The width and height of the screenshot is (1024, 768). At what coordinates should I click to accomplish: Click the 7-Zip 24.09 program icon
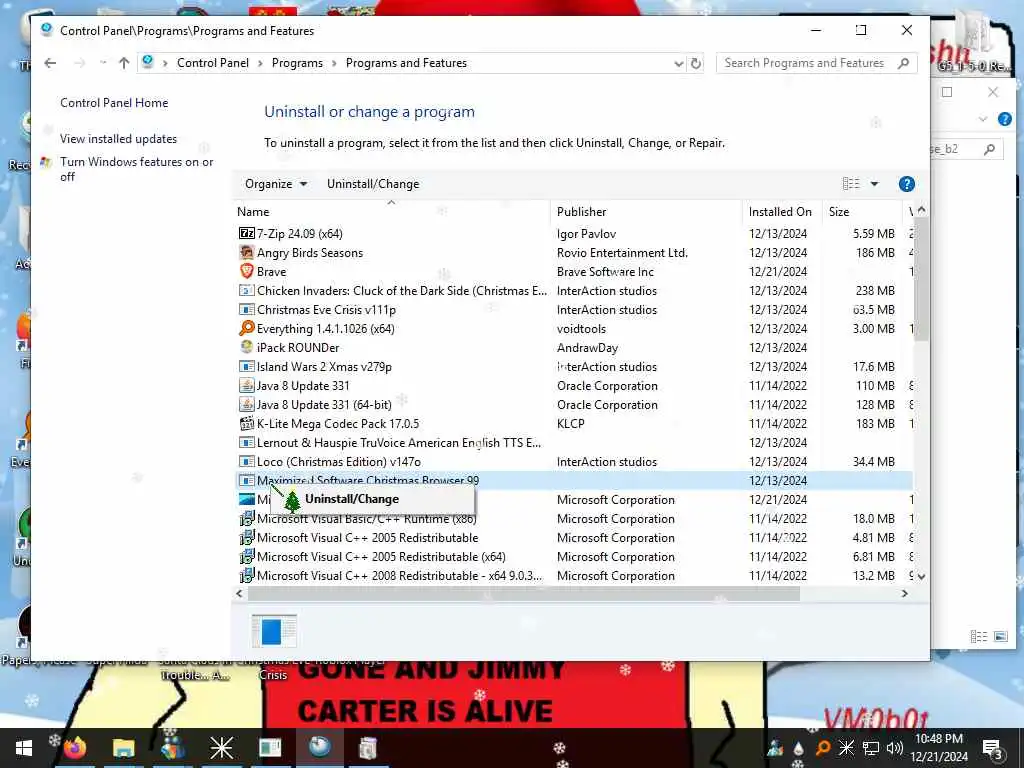point(246,233)
